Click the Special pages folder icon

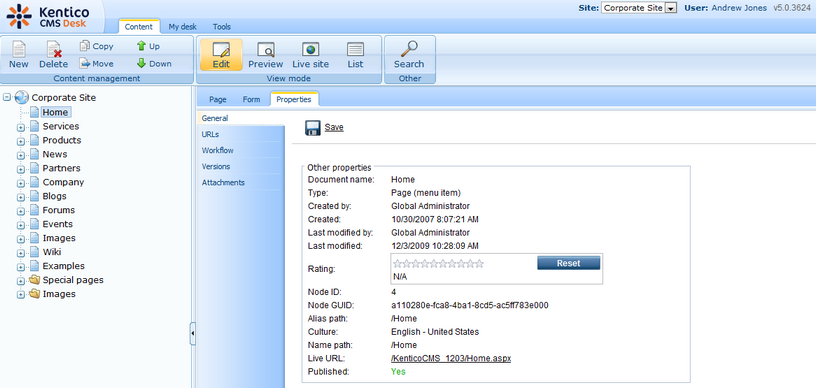[34, 280]
